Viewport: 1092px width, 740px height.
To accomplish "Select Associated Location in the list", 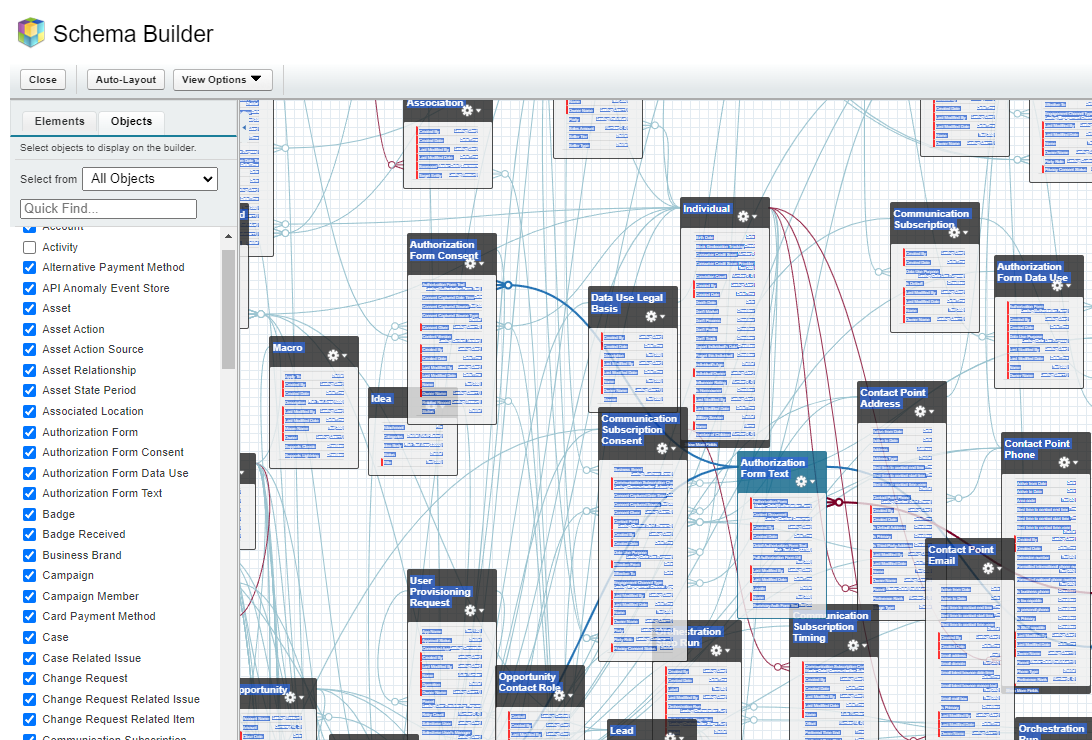I will coord(93,411).
